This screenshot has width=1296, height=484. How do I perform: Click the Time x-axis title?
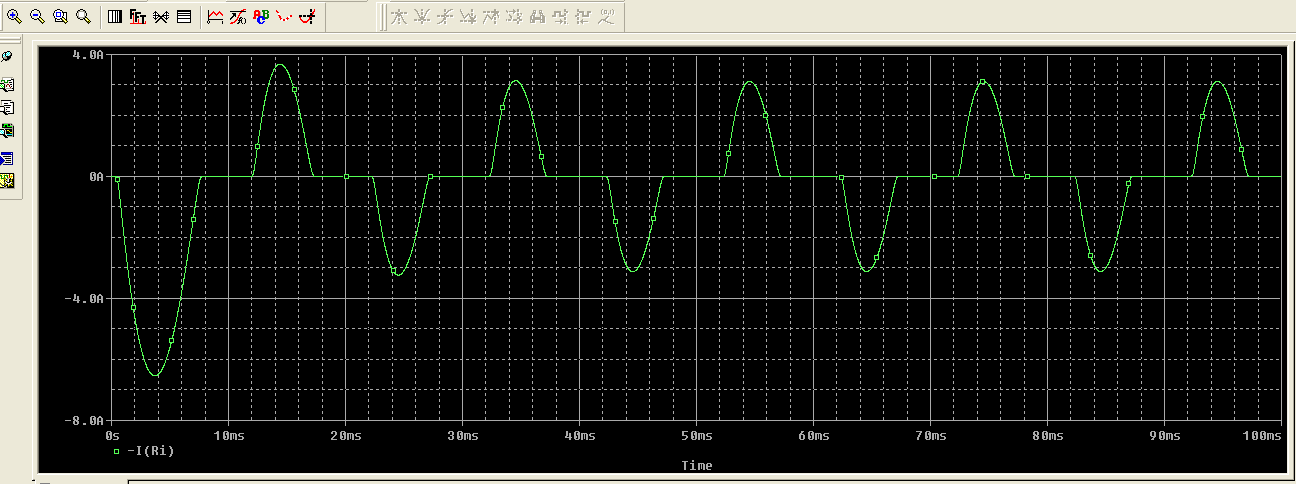point(697,466)
